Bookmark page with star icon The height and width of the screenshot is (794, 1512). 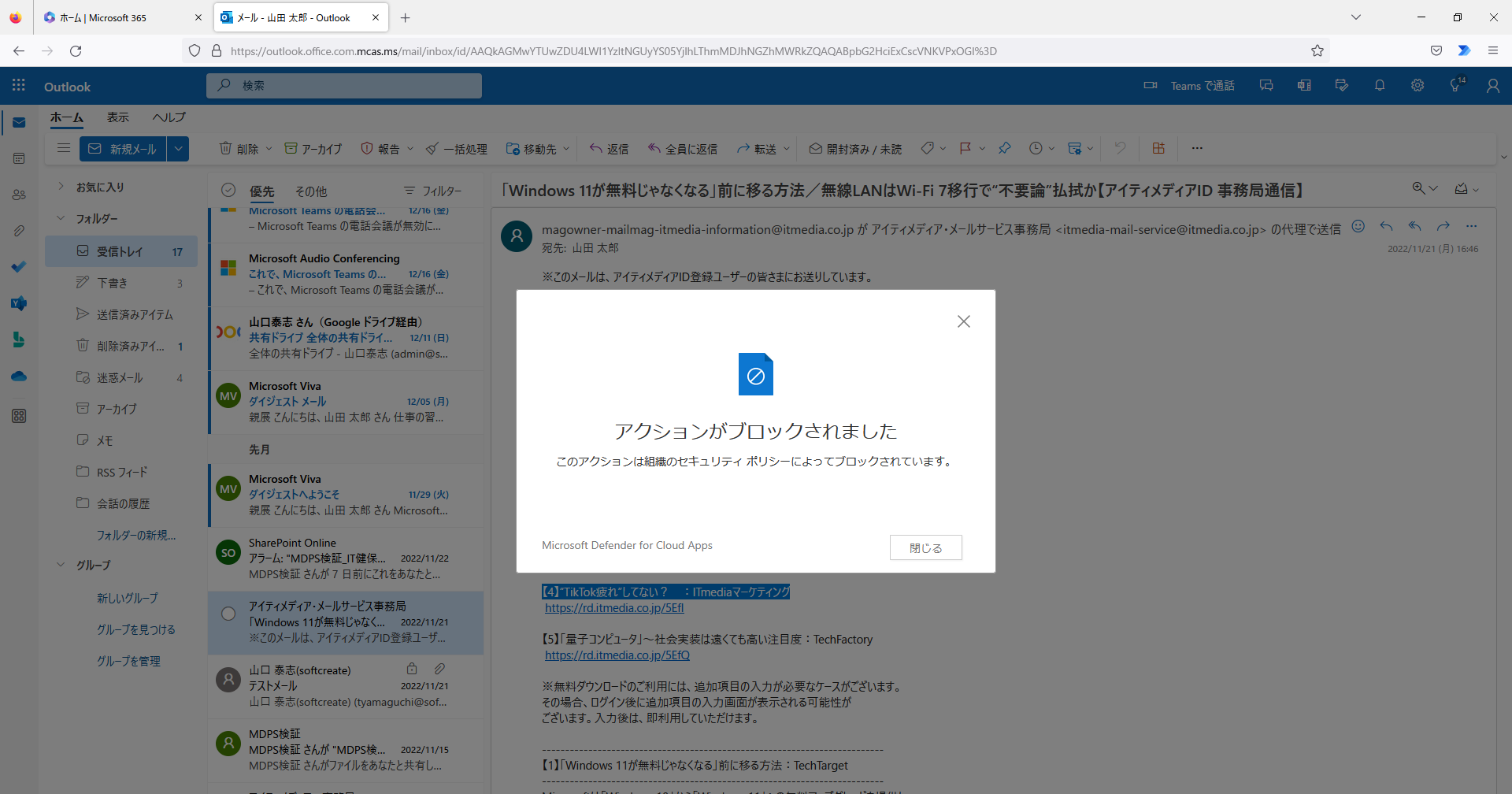click(1317, 50)
